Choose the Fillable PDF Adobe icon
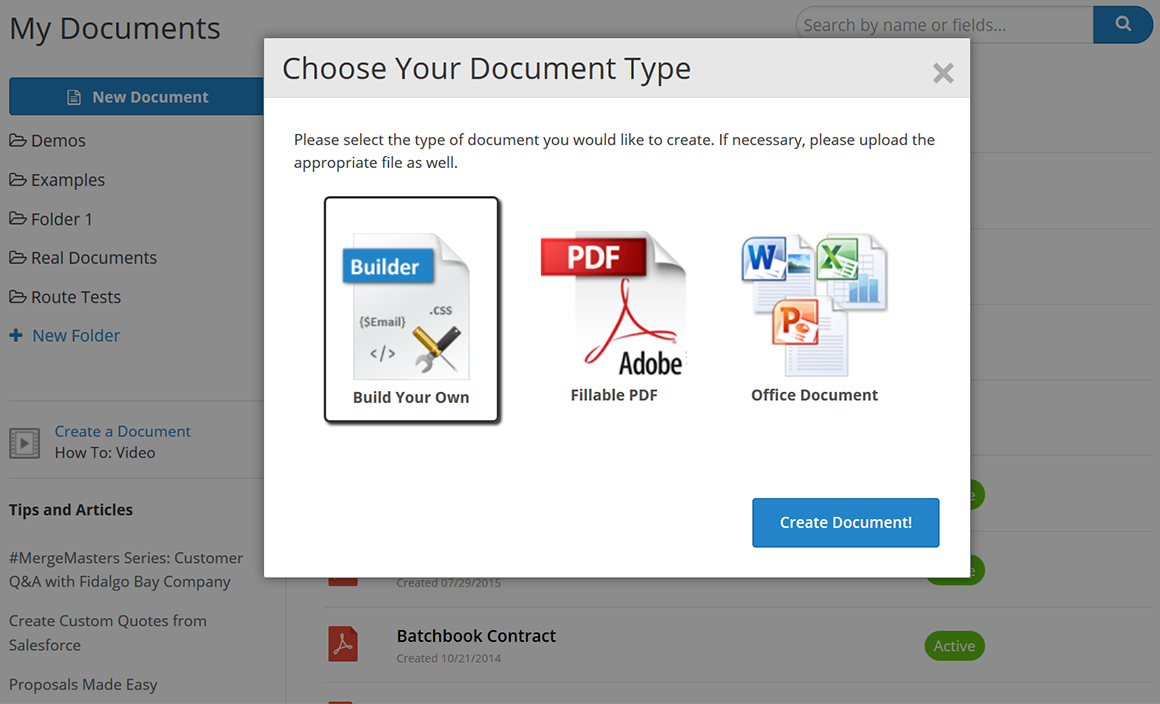Viewport: 1160px width, 704px height. 613,304
